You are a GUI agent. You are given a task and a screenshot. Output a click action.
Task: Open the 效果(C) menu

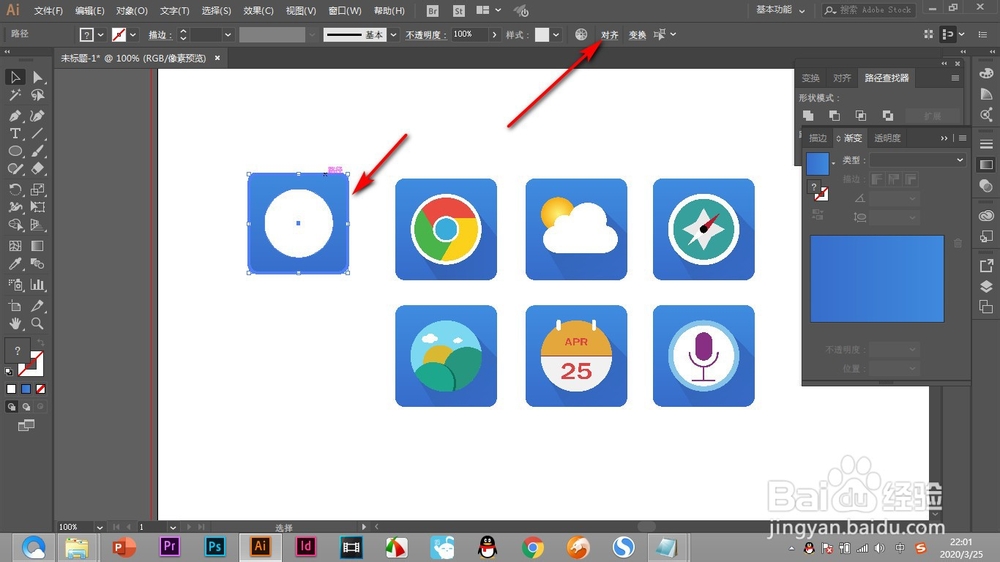tap(258, 11)
